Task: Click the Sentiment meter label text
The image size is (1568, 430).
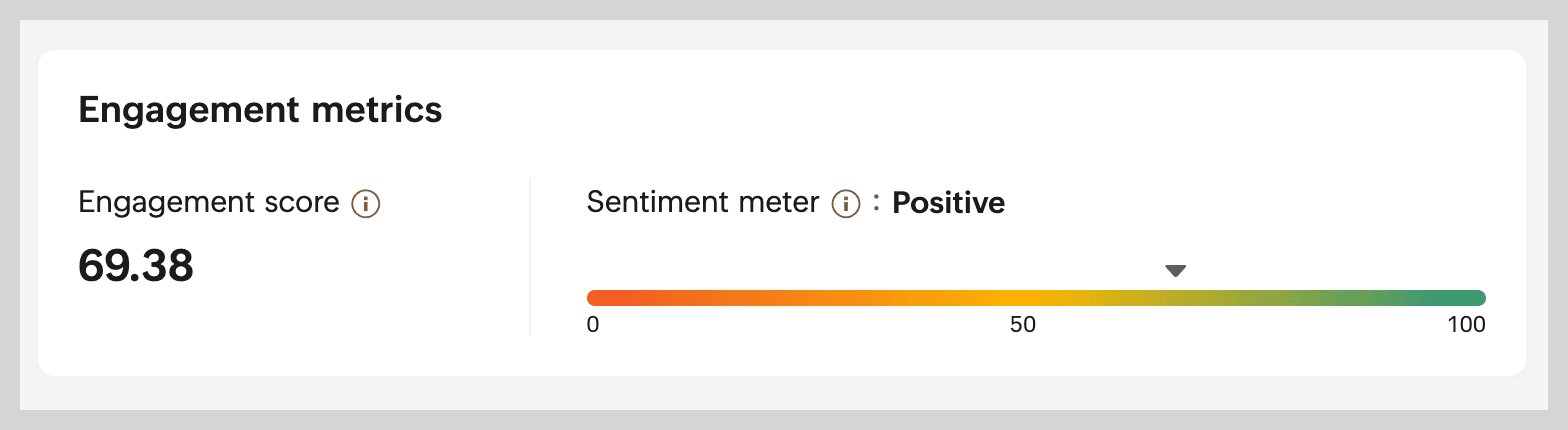Action: point(703,203)
